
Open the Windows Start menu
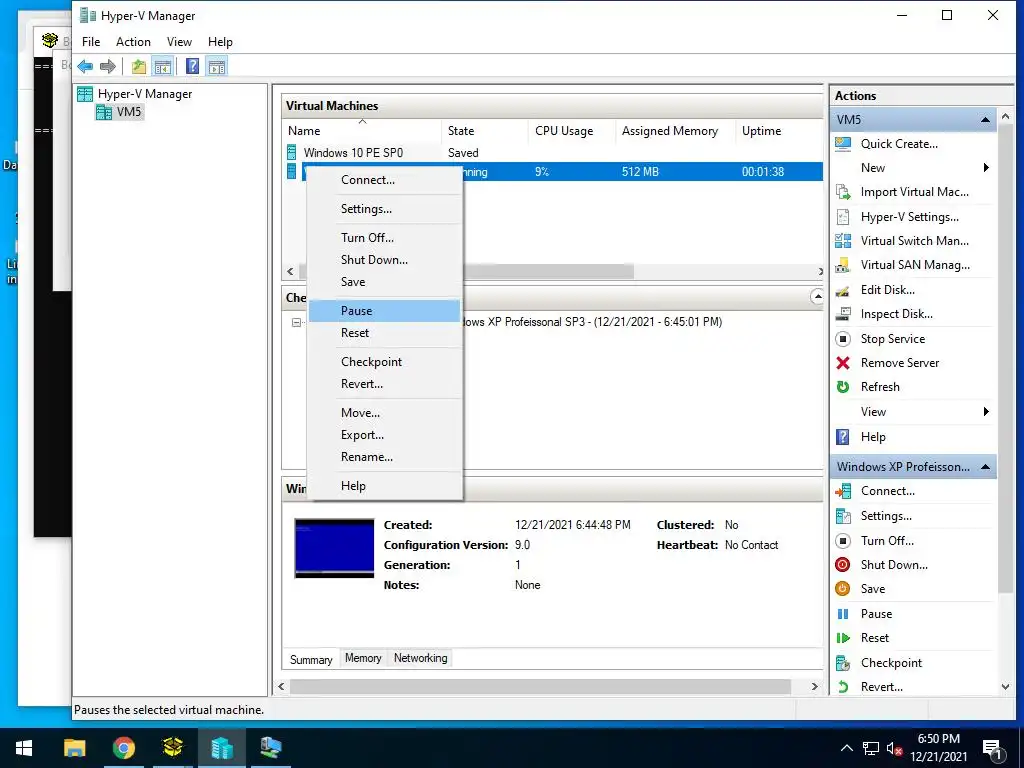pos(24,748)
